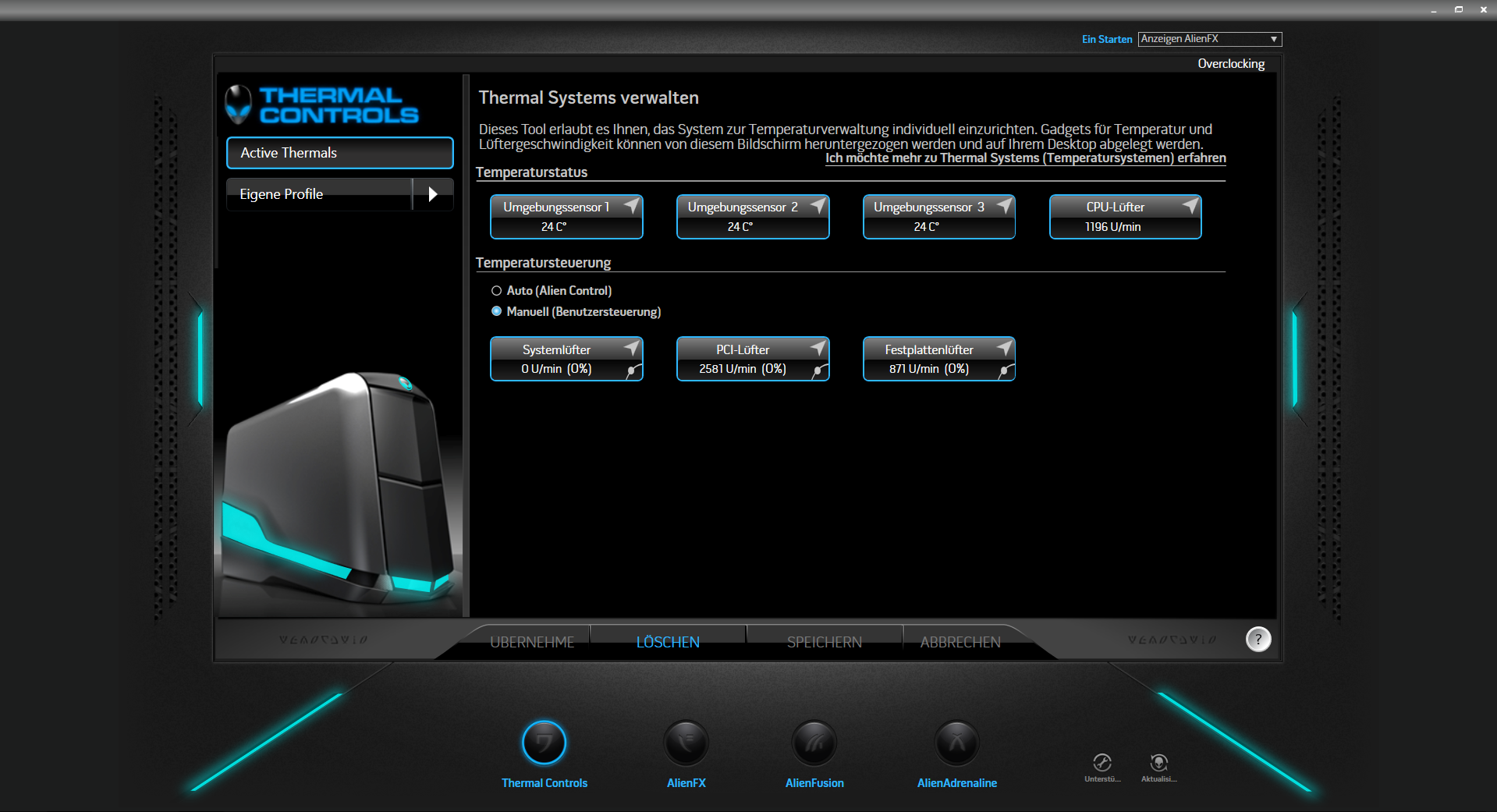Open the AlienFX round icon
The height and width of the screenshot is (812, 1497).
pos(686,742)
